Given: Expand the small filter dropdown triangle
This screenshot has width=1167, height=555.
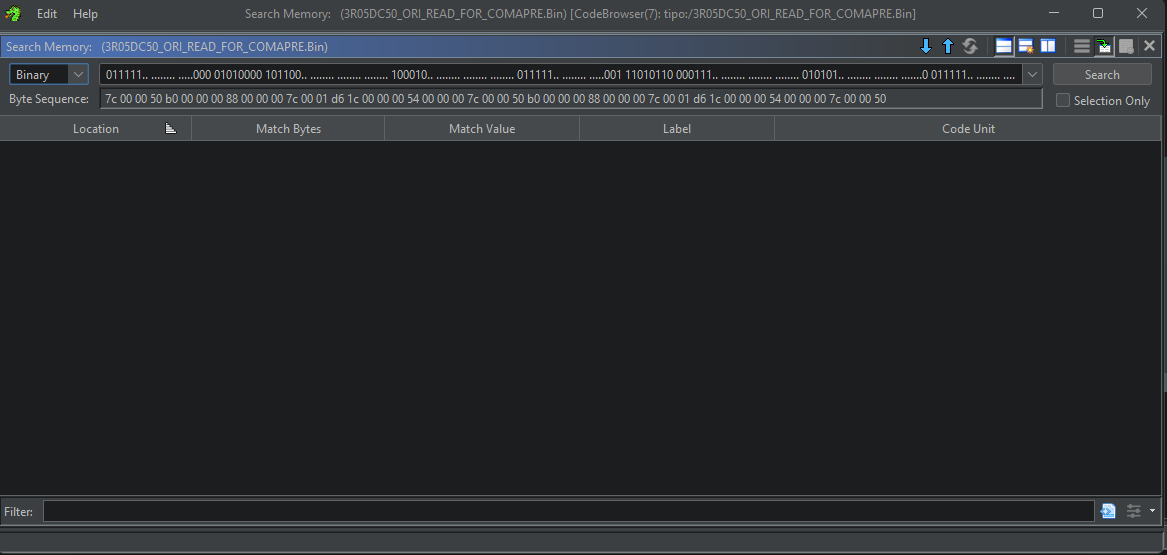Looking at the screenshot, I should pyautogui.click(x=1152, y=511).
